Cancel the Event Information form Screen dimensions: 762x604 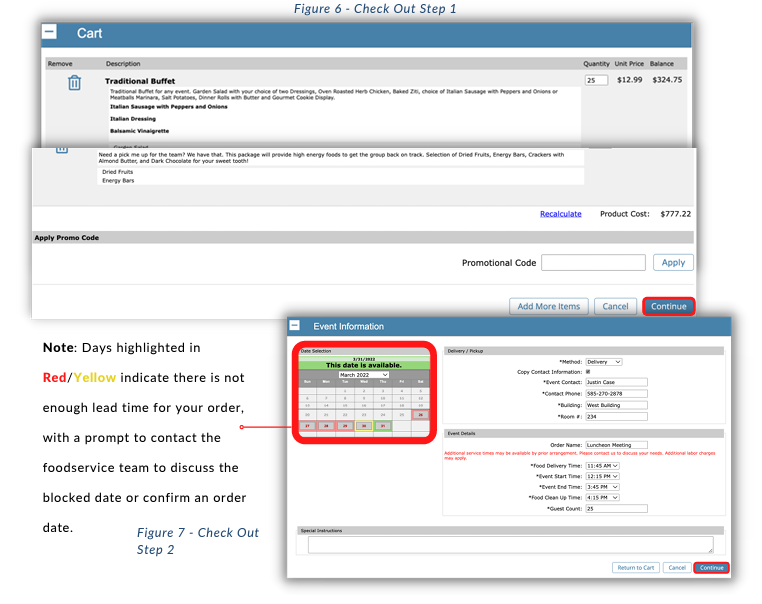[x=677, y=568]
